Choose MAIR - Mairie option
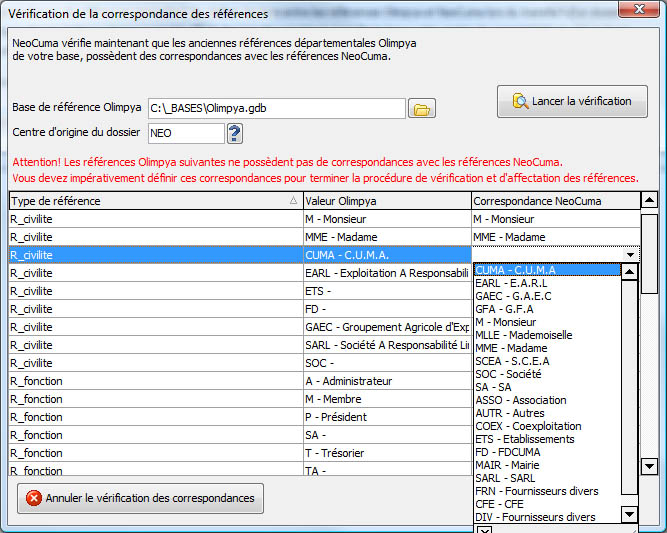667x533 pixels. click(x=547, y=465)
